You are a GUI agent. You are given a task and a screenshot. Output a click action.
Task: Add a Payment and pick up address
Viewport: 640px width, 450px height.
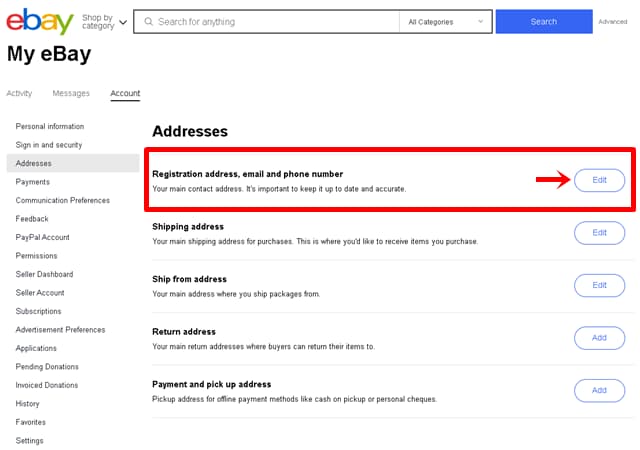pos(599,390)
